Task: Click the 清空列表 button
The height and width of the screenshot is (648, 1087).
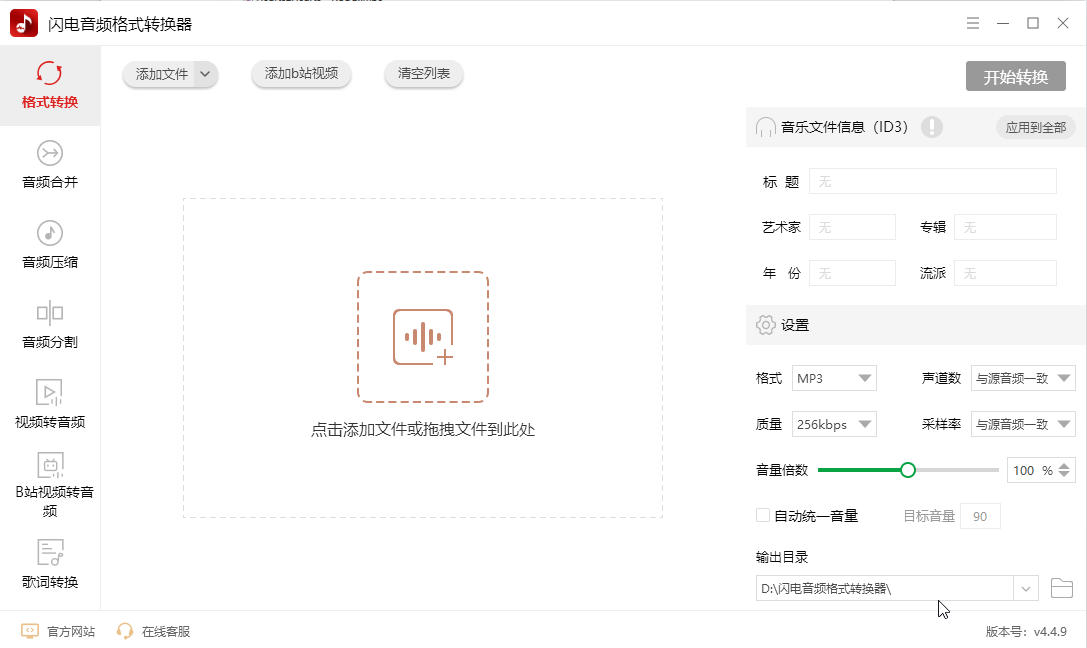Action: (x=424, y=73)
